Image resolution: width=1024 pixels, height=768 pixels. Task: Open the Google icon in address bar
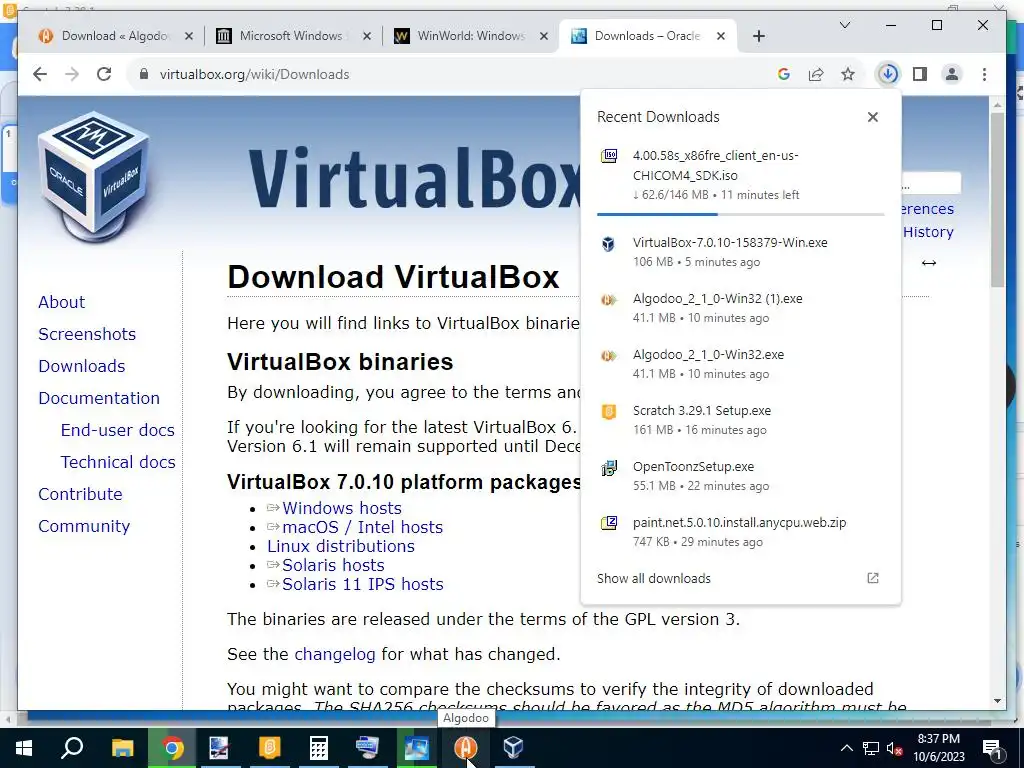(784, 74)
